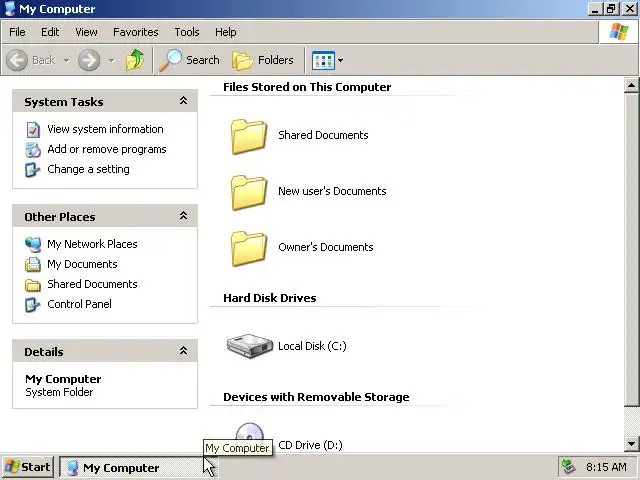640x480 pixels.
Task: Select Shared Documents label in file list
Action: [323, 135]
